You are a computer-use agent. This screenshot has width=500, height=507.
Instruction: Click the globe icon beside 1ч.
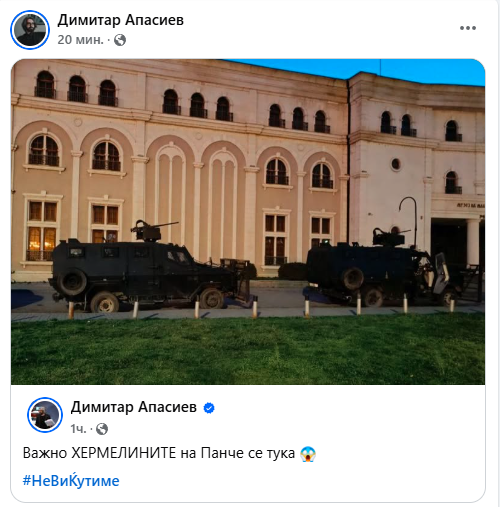[x=102, y=429]
